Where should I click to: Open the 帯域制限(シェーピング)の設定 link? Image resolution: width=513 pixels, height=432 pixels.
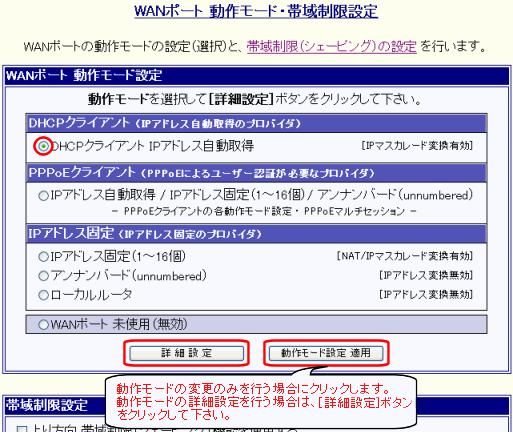(x=332, y=46)
